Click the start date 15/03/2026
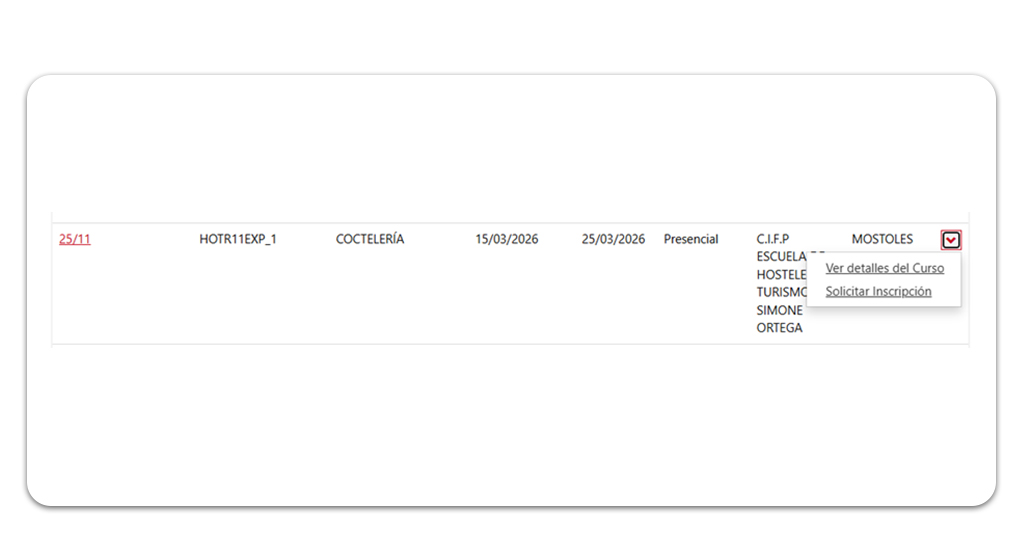 [506, 239]
